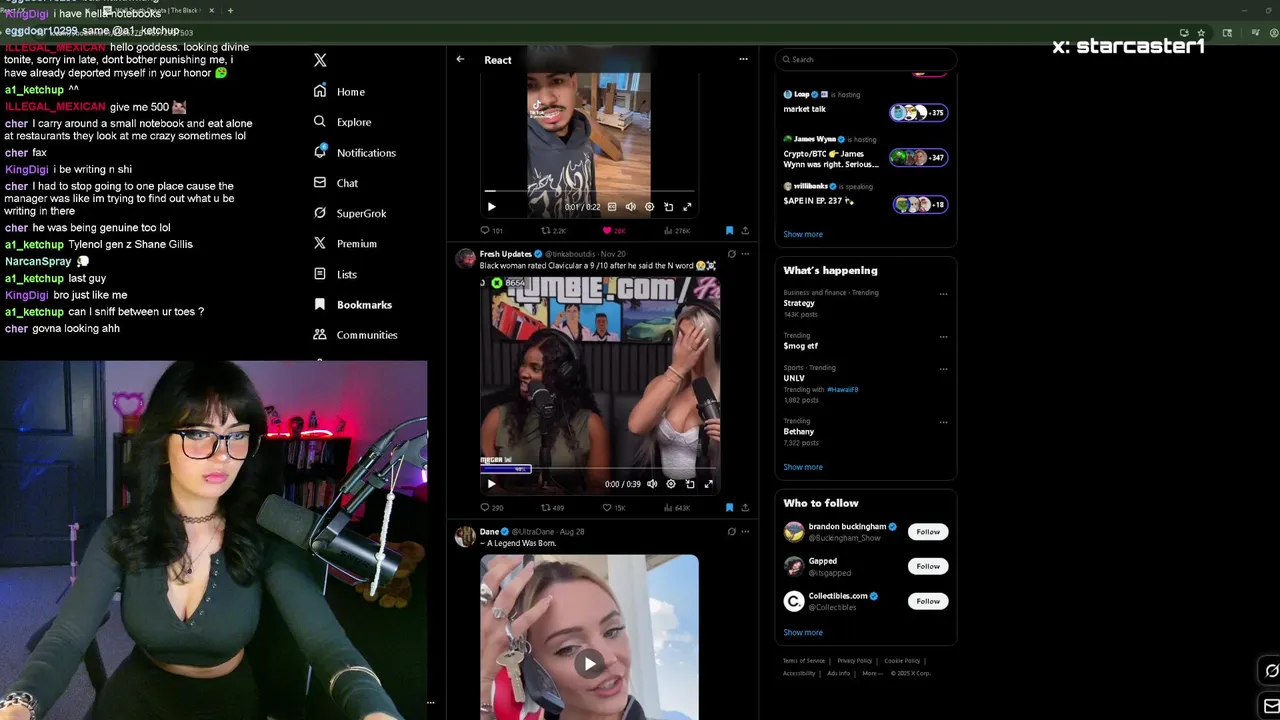Viewport: 1280px width, 720px height.
Task: Follow Gapped account
Action: point(928,566)
